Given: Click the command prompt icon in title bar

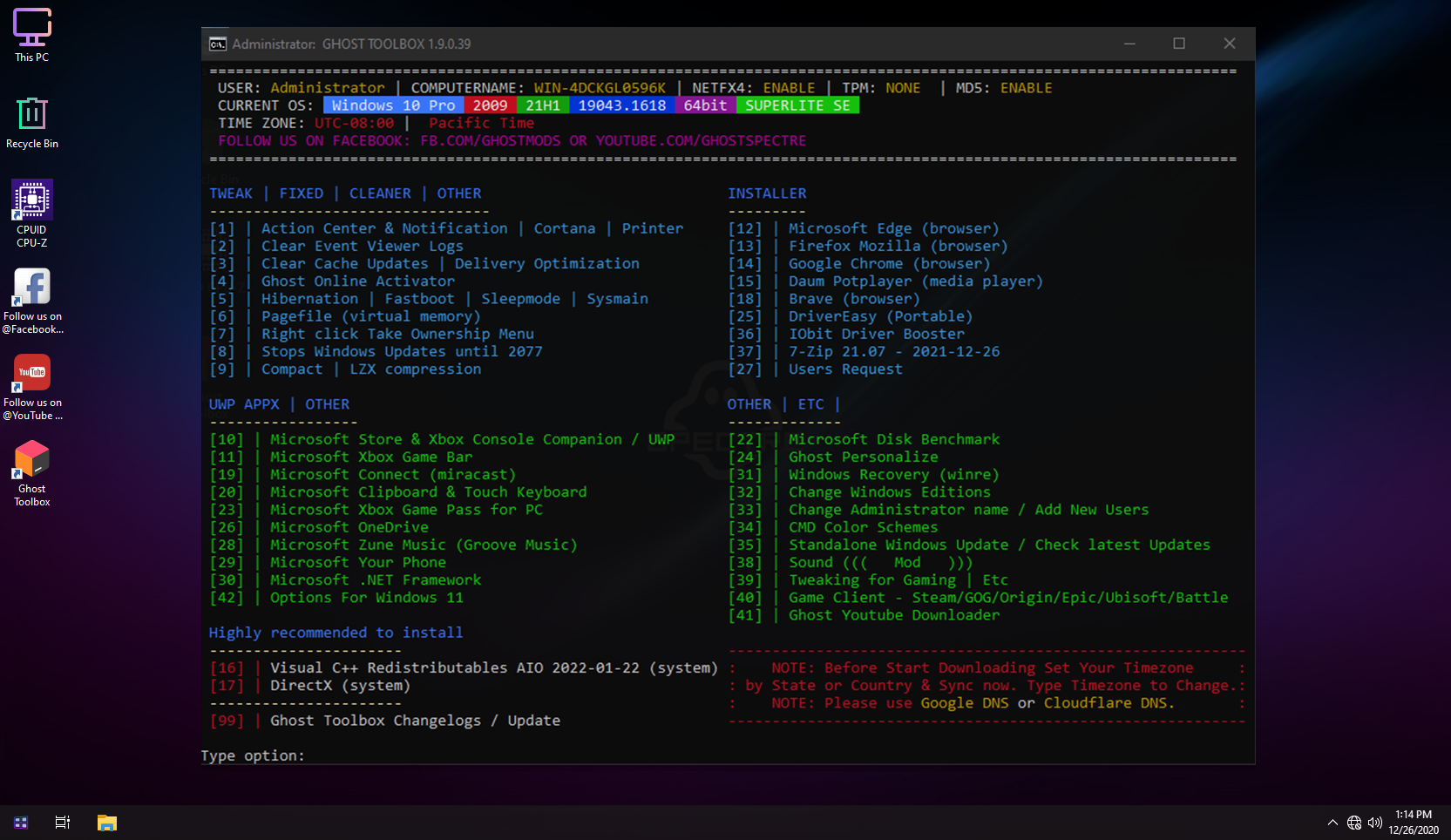Looking at the screenshot, I should [218, 44].
